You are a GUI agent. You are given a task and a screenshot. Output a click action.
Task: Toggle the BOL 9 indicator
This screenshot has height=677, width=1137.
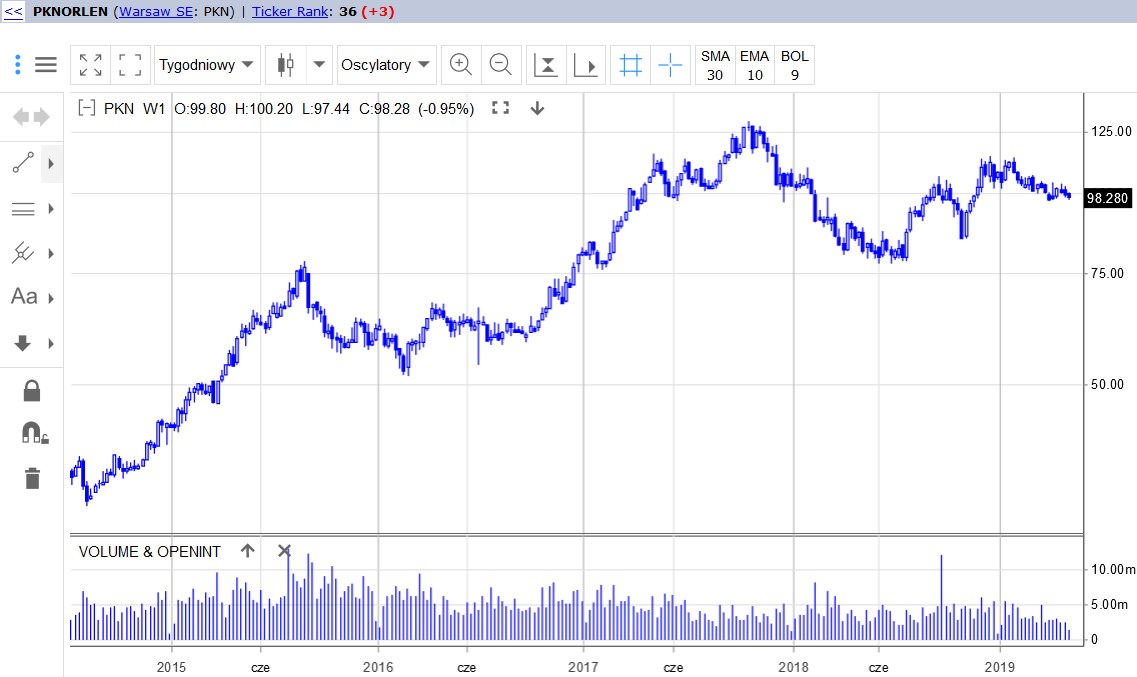click(794, 65)
